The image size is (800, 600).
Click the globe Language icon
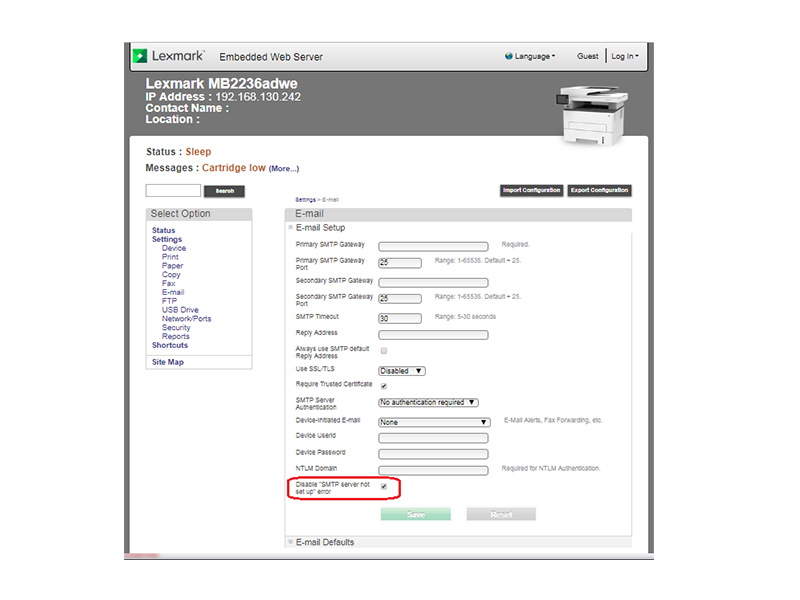(x=509, y=57)
